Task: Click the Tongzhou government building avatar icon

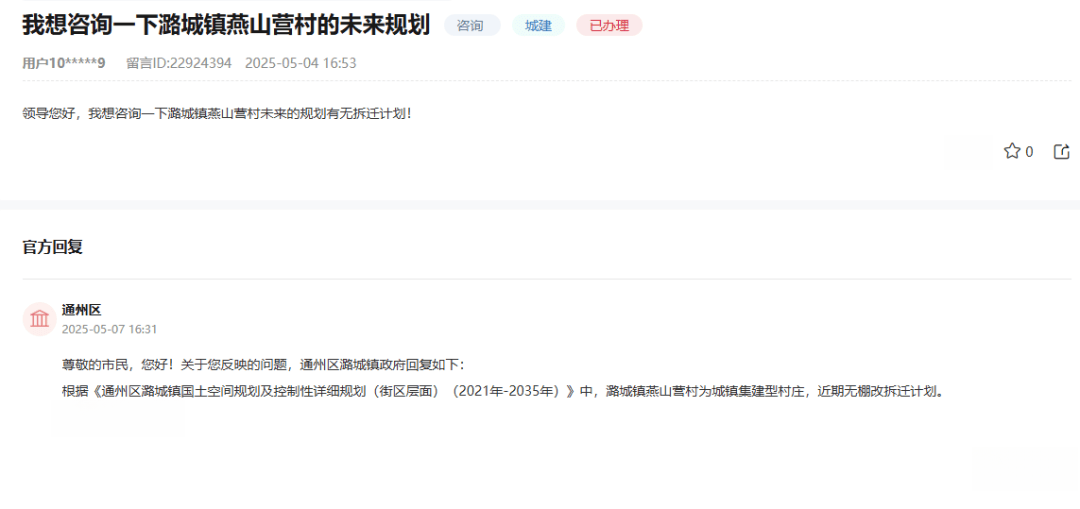Action: [39, 319]
